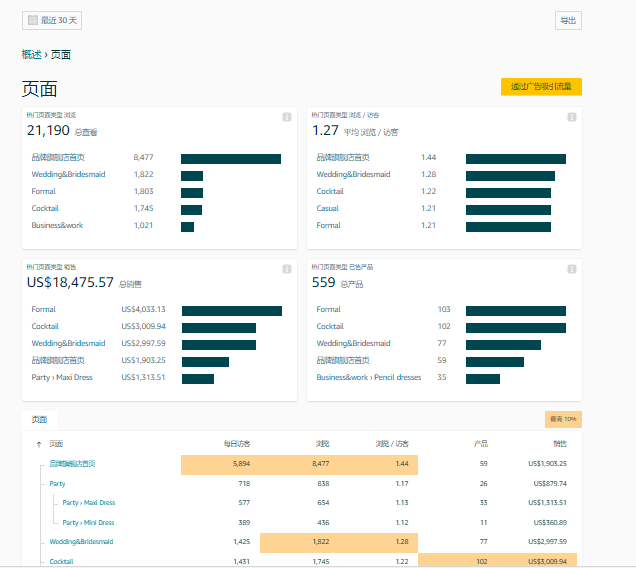Go to overview breadcrumb link
The height and width of the screenshot is (568, 636).
[x=32, y=55]
